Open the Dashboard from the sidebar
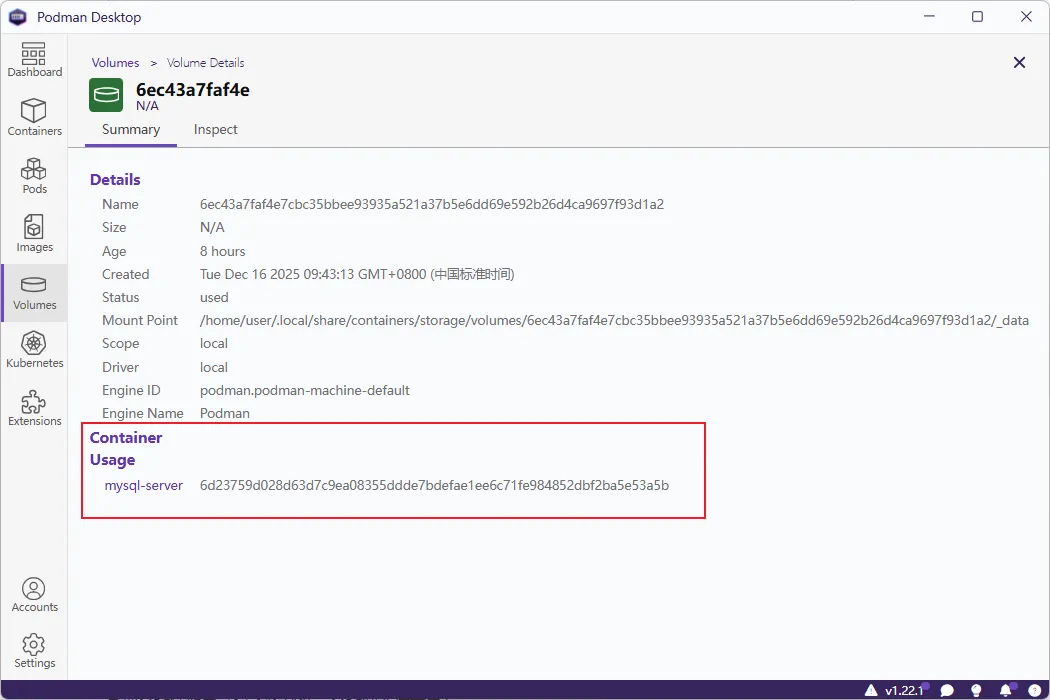Image resolution: width=1050 pixels, height=700 pixels. pos(34,60)
